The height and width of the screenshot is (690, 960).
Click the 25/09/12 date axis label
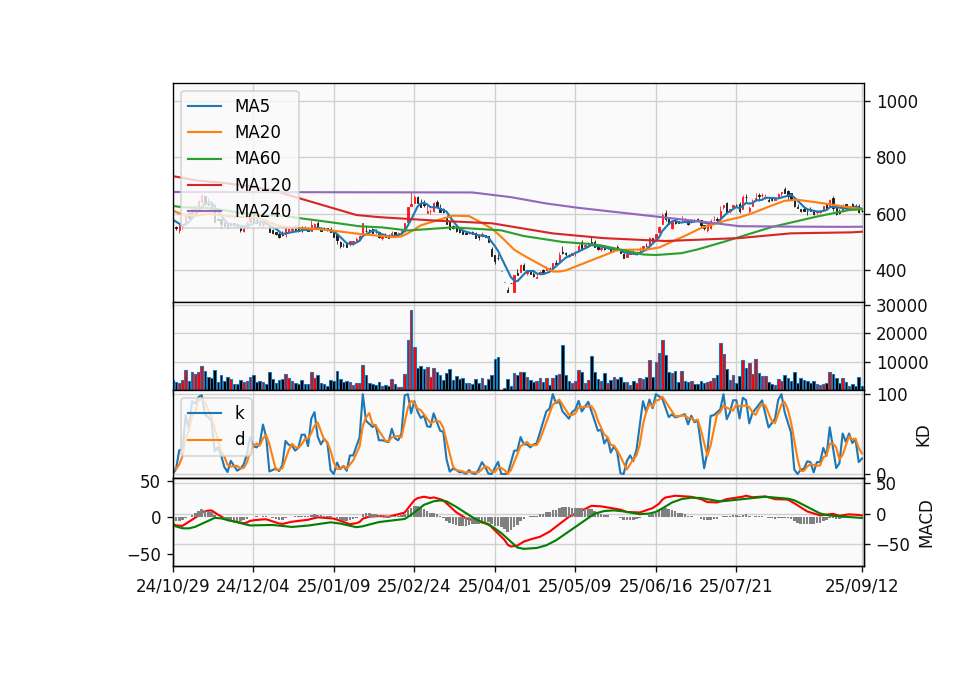(862, 586)
